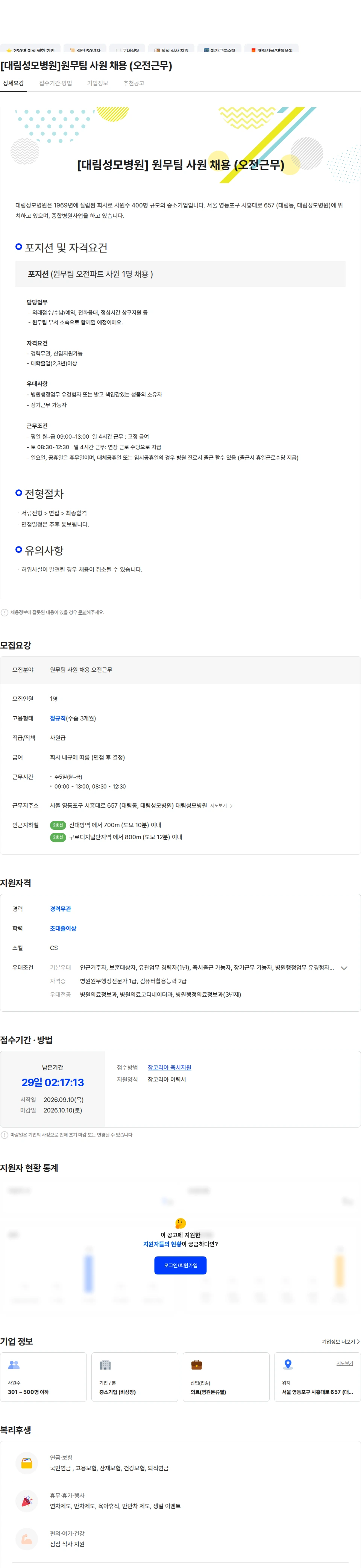Click the thinking emoji above the login prompt
This screenshot has width=361, height=1568.
click(180, 1223)
